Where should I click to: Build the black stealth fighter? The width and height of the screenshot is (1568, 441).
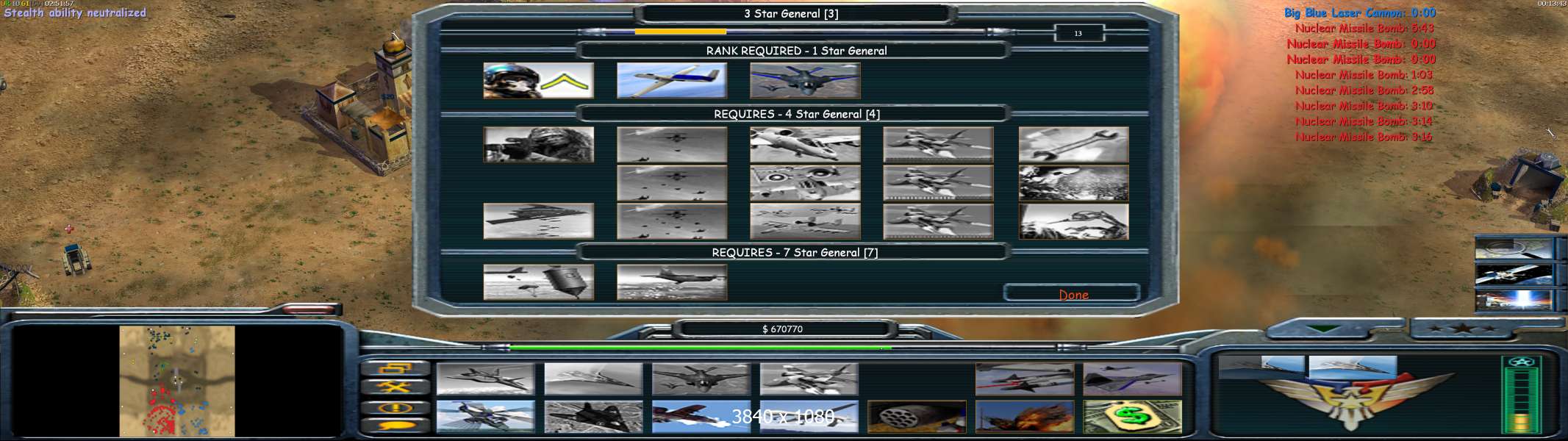593,417
